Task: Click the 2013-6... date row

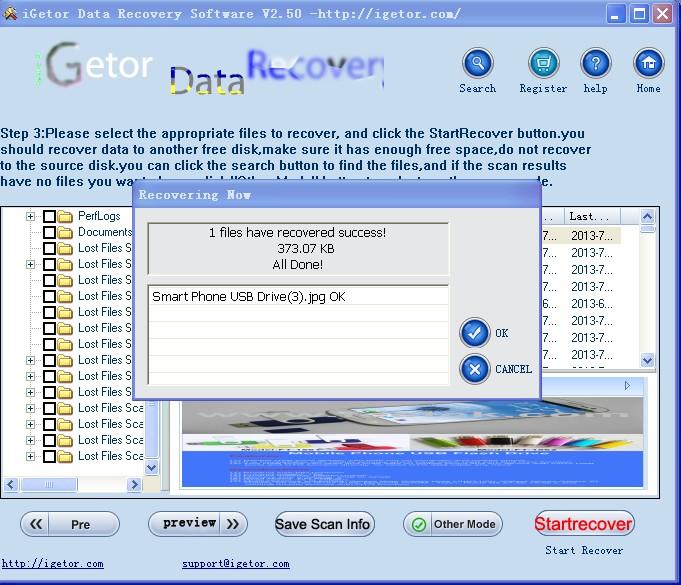Action: click(591, 304)
